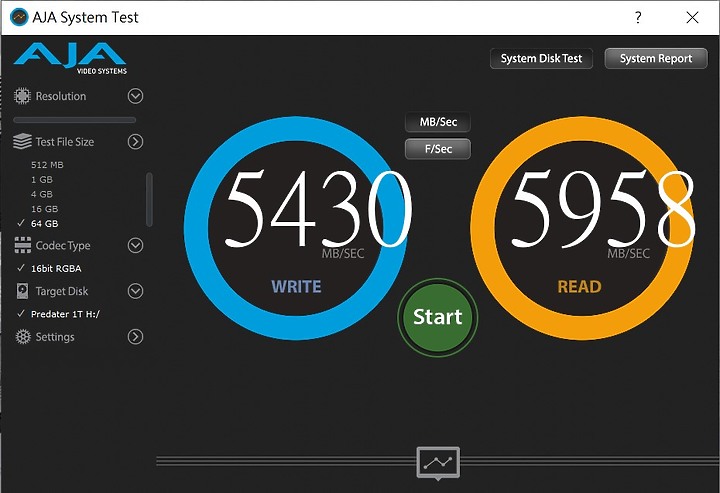
Task: Open the System Report
Action: point(656,58)
